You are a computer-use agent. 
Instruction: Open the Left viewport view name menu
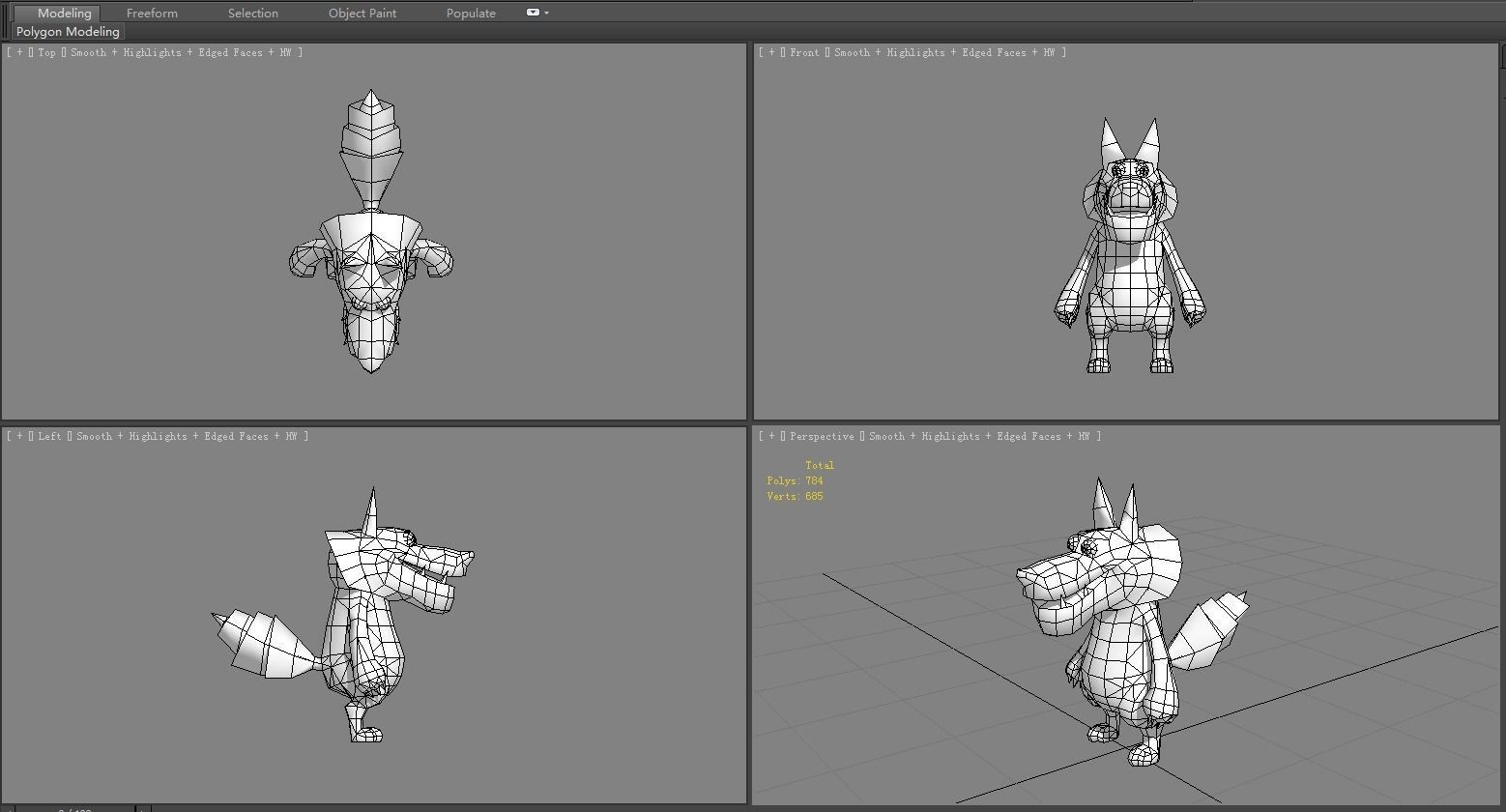[x=50, y=436]
